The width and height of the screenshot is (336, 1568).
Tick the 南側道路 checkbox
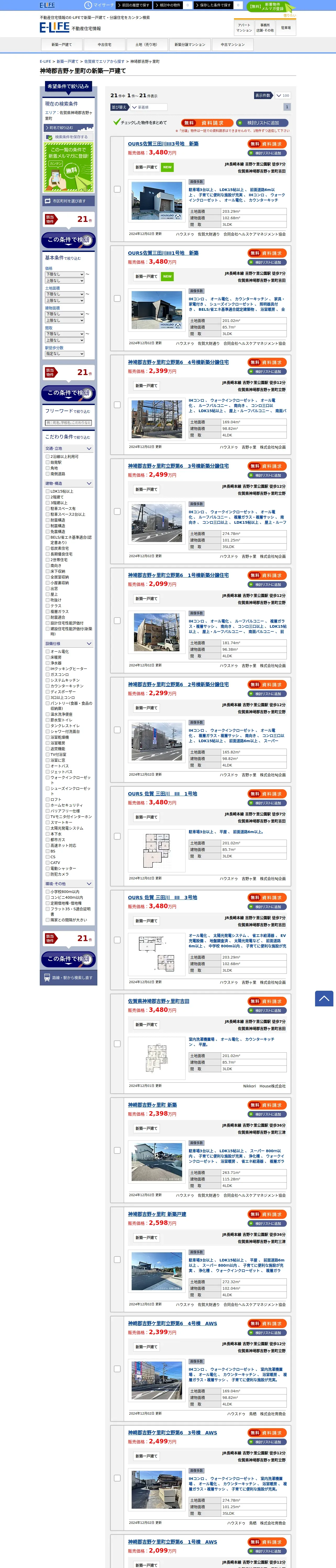(x=48, y=474)
